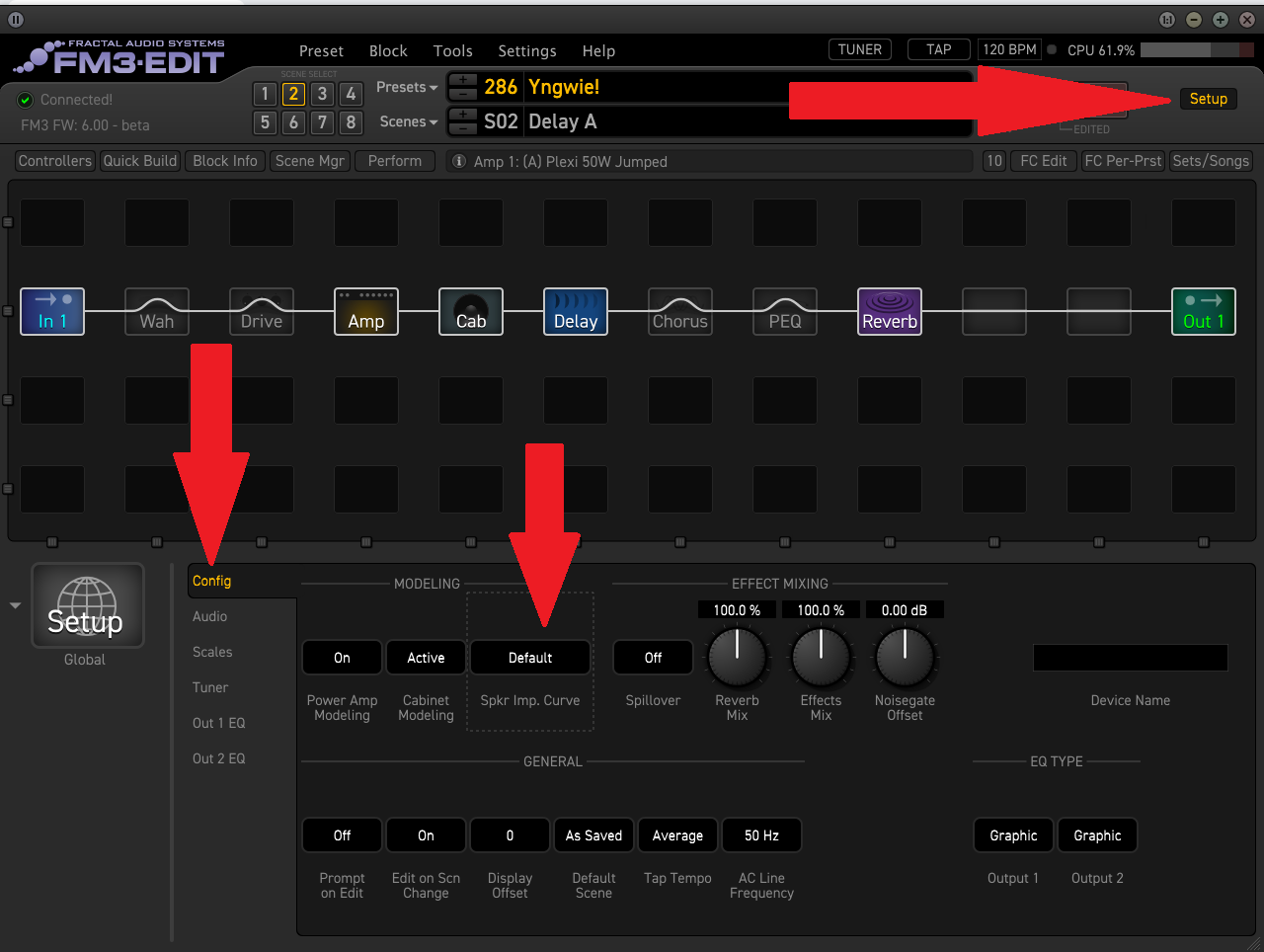Switch to the Tuner setup tab

(x=210, y=687)
